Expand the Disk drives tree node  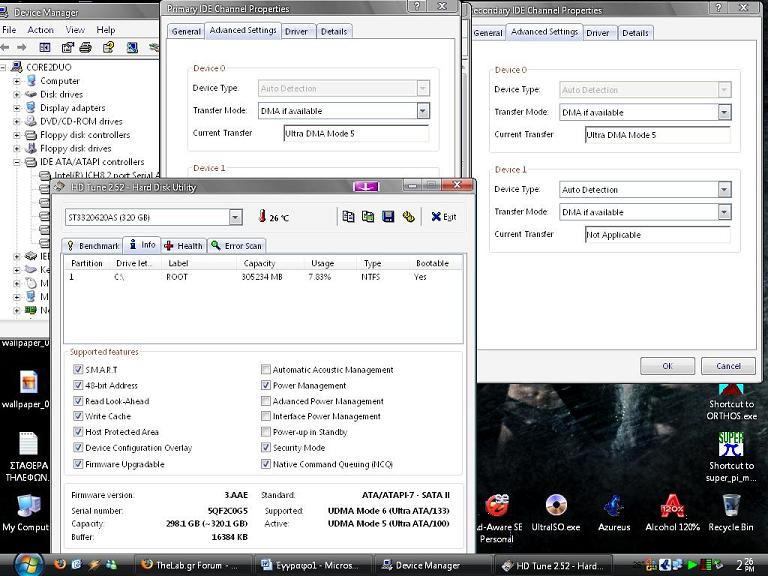point(17,94)
